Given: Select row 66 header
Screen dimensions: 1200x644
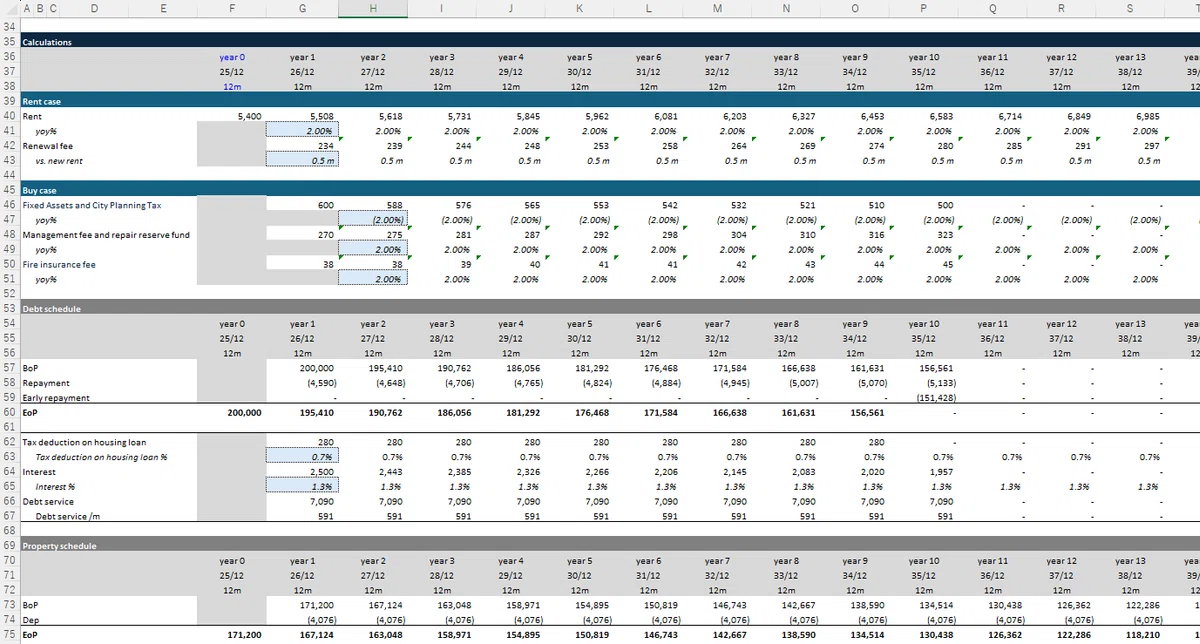Looking at the screenshot, I should 9,501.
